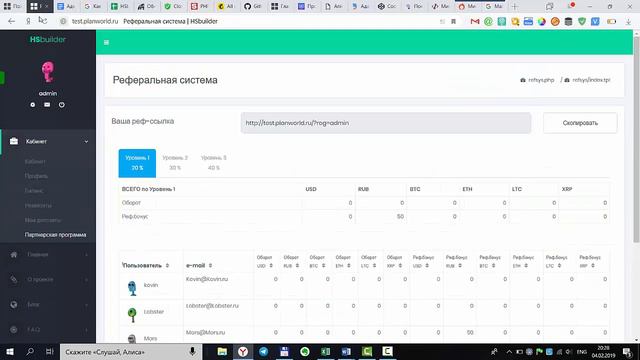The width and height of the screenshot is (640, 360).
Task: Open Кабинет submenu item
Action: 35,162
